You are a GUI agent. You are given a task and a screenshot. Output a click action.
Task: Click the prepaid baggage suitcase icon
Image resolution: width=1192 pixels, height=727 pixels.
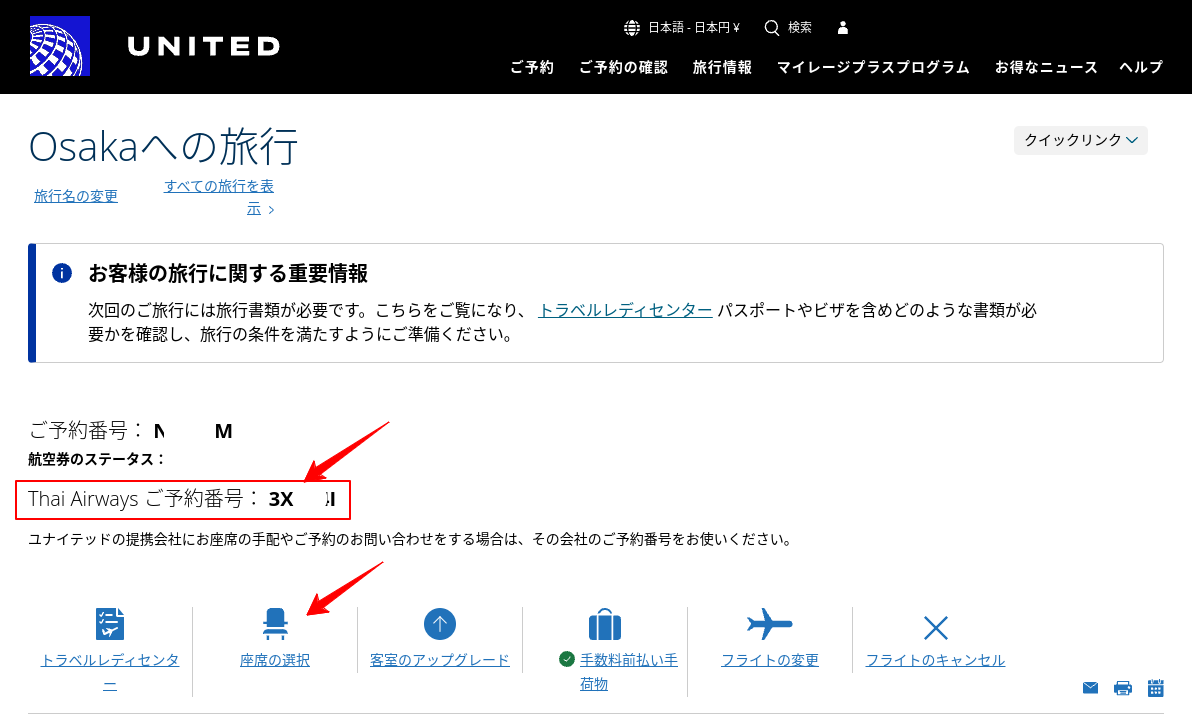(x=605, y=624)
